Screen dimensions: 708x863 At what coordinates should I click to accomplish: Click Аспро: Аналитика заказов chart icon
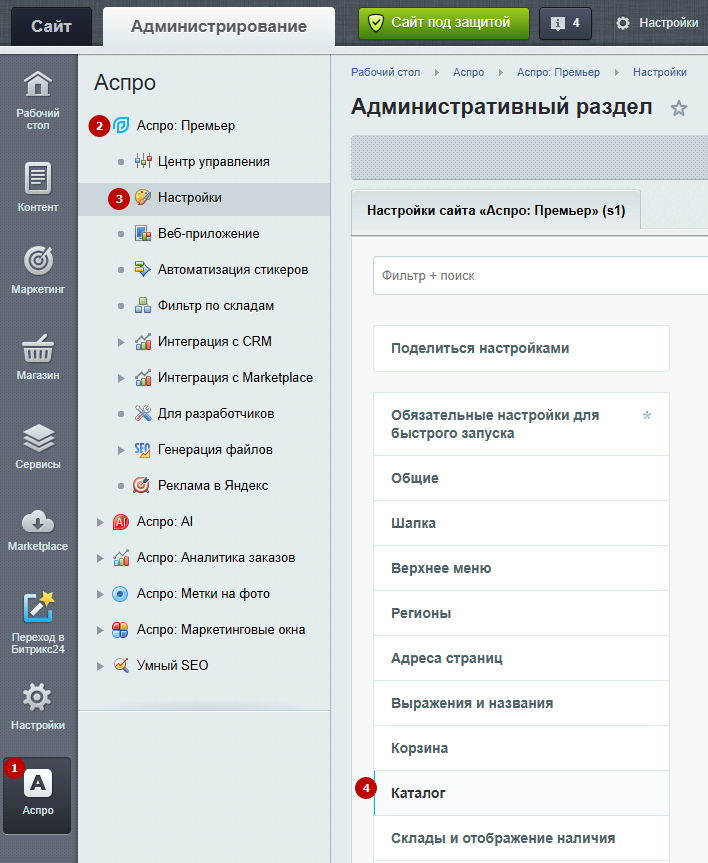pyautogui.click(x=121, y=558)
